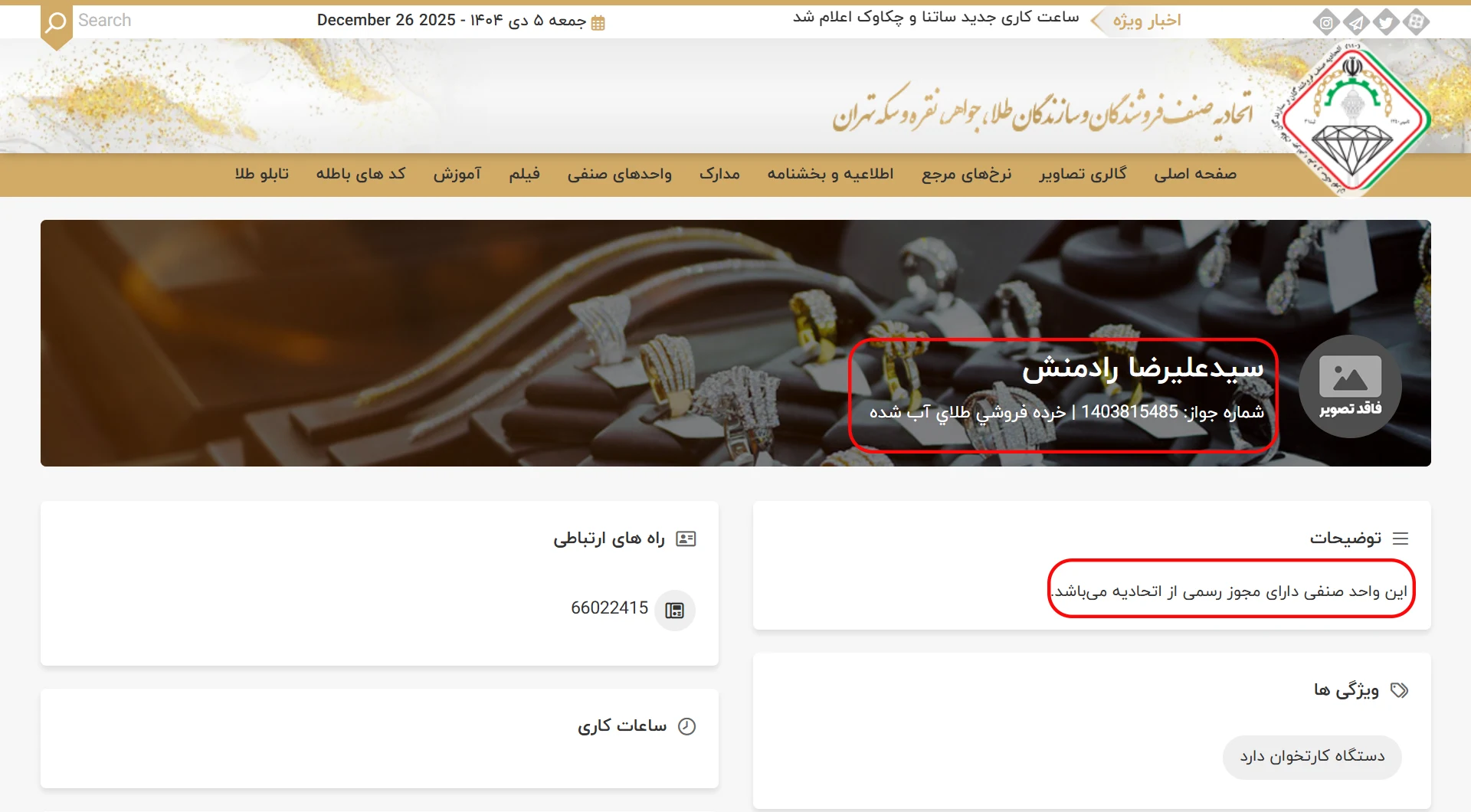Viewport: 1471px width, 812px height.
Task: Open the واحدهای صنفی menu
Action: (619, 174)
